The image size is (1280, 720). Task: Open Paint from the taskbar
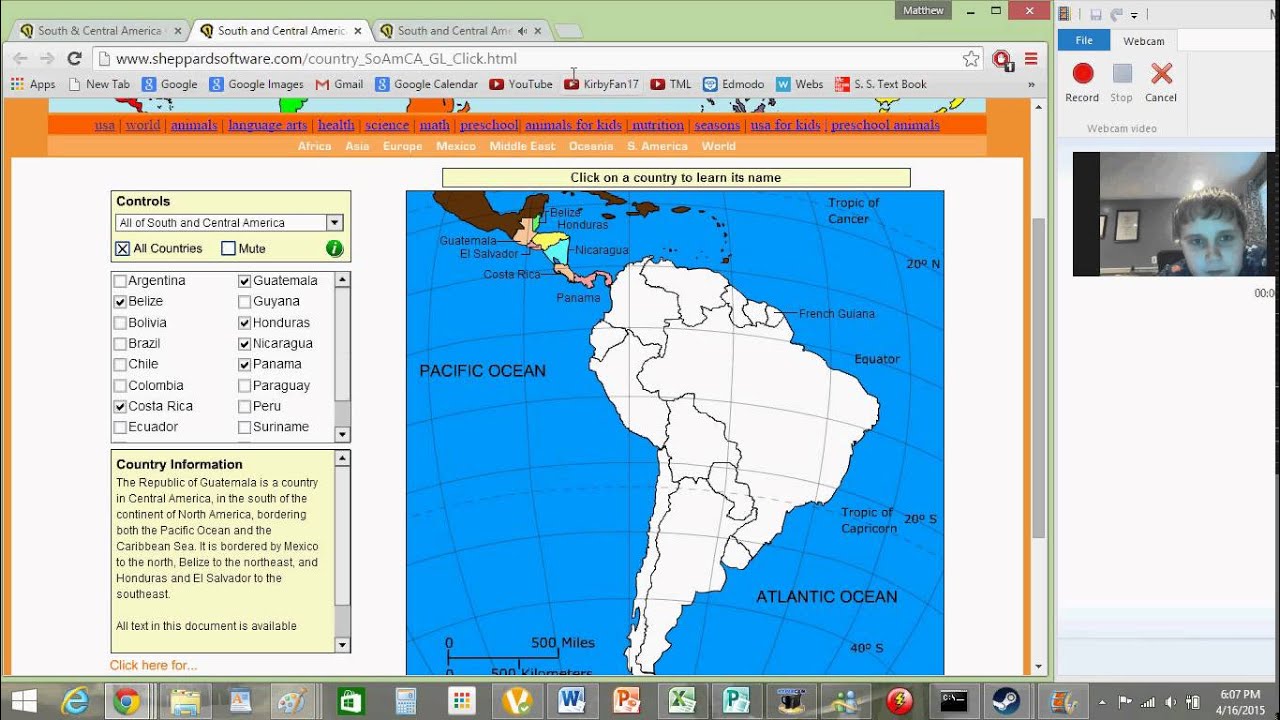pyautogui.click(x=292, y=701)
